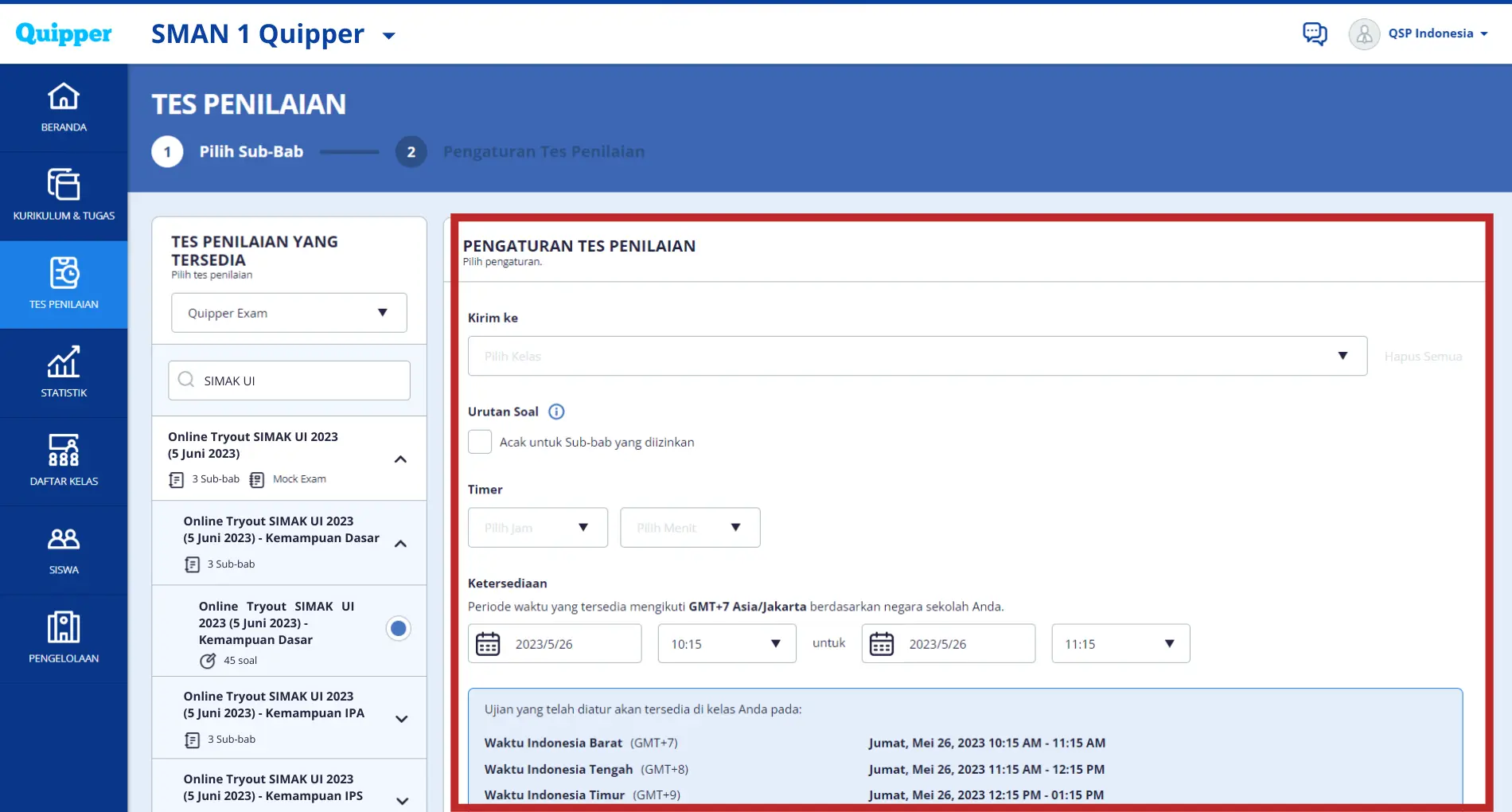
Task: Open the chat messages icon
Action: 1315,33
